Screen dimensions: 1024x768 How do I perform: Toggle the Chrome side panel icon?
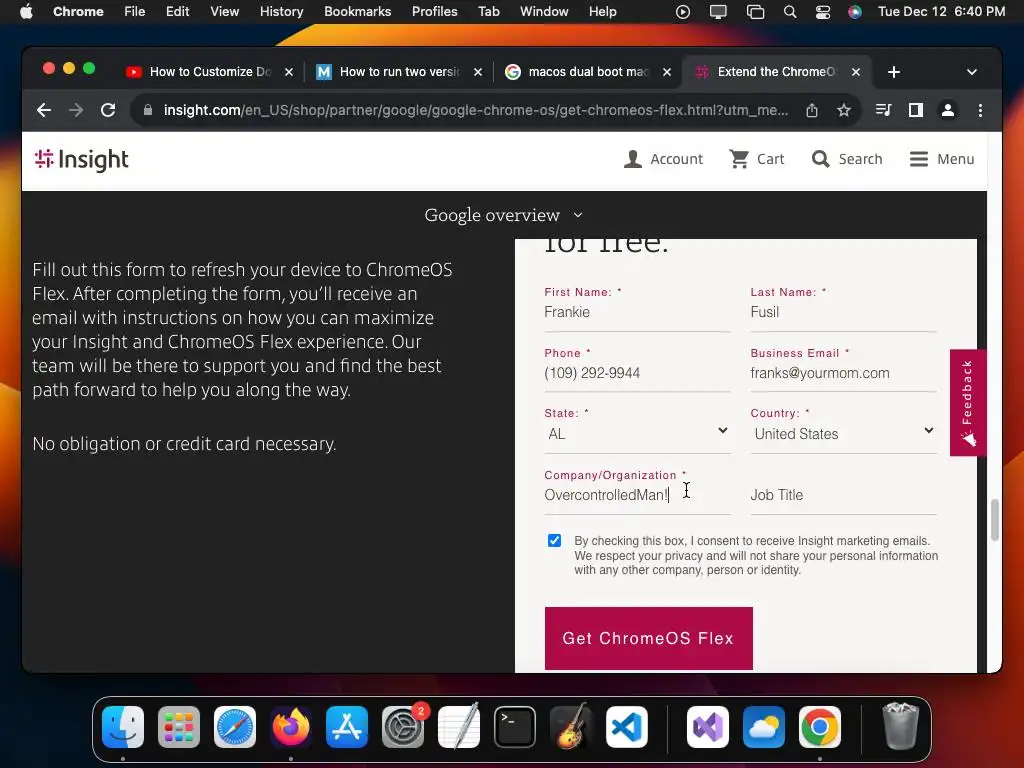[x=916, y=110]
